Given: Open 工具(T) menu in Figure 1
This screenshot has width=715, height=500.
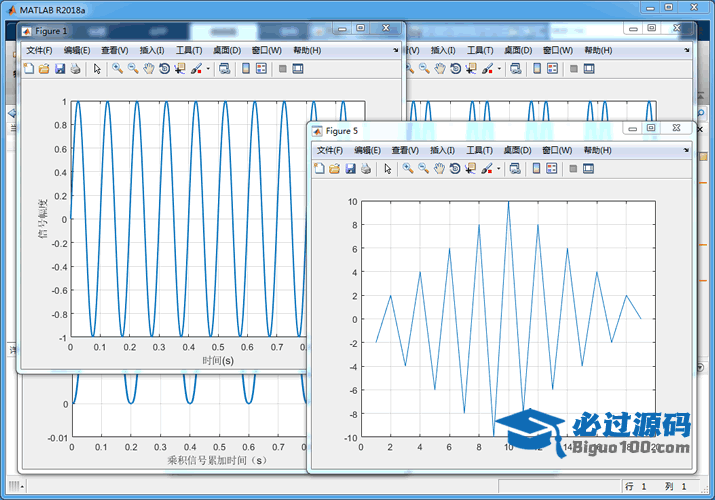Looking at the screenshot, I should click(x=189, y=50).
